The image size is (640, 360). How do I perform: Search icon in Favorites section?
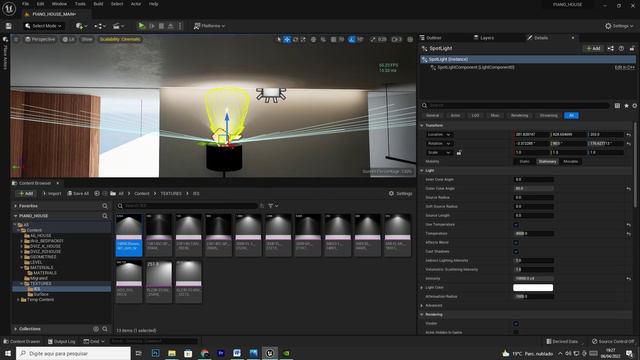click(105, 206)
